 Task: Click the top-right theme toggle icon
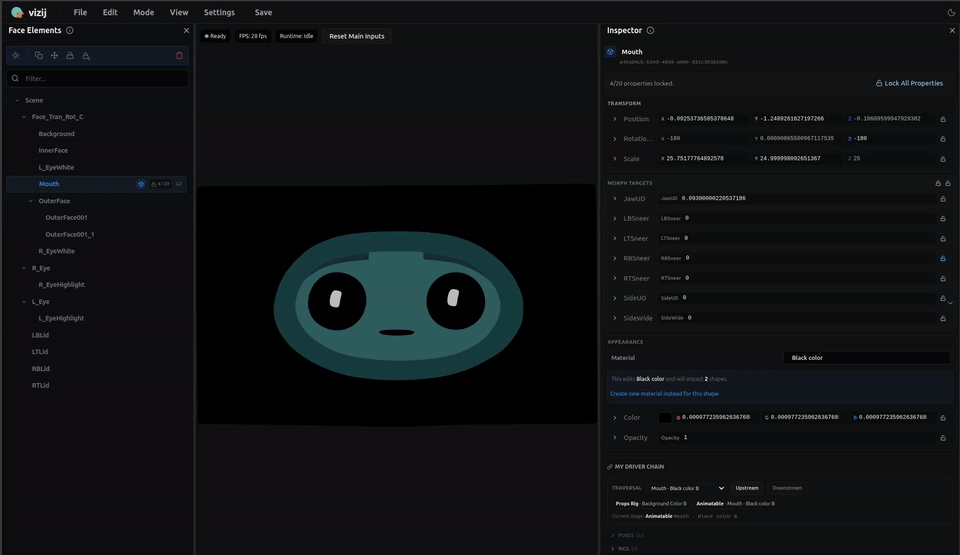click(x=951, y=12)
